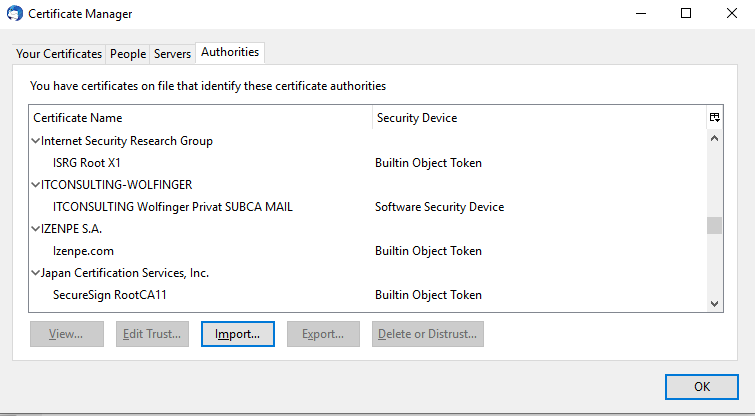Collapse the IZENPE S.A. group
755x416 pixels.
tap(36, 229)
